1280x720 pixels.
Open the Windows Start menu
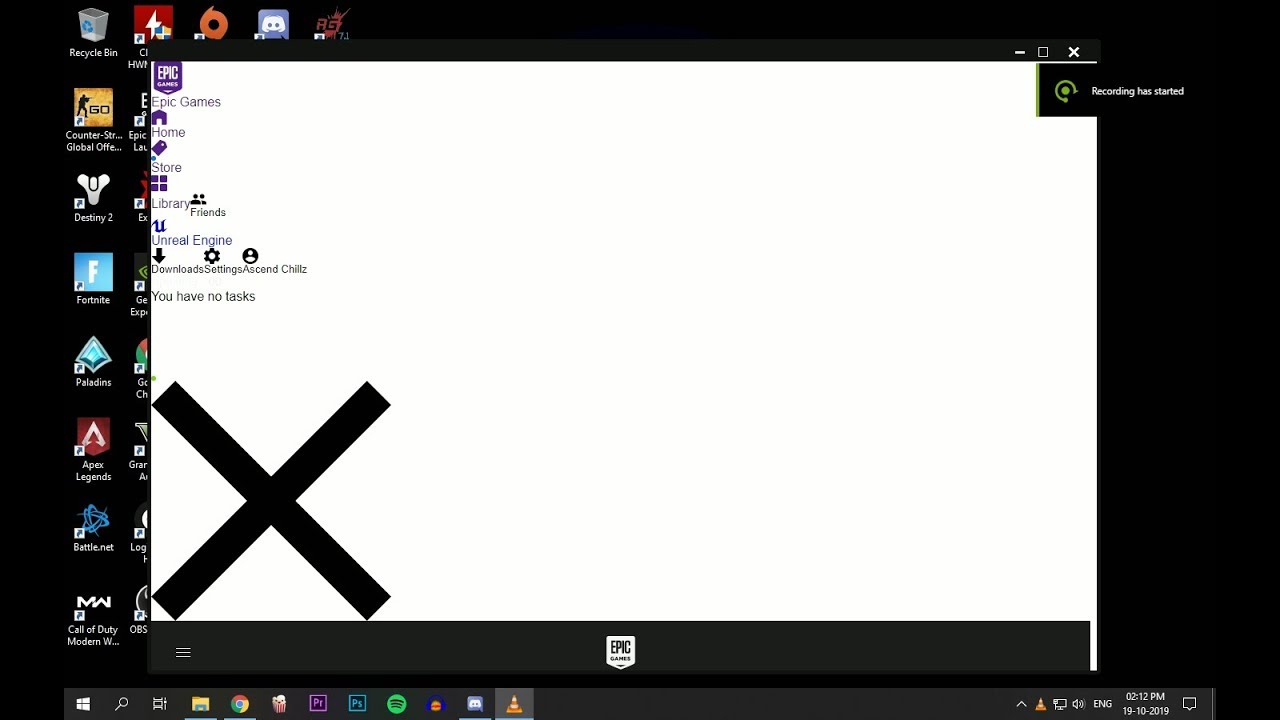point(83,704)
